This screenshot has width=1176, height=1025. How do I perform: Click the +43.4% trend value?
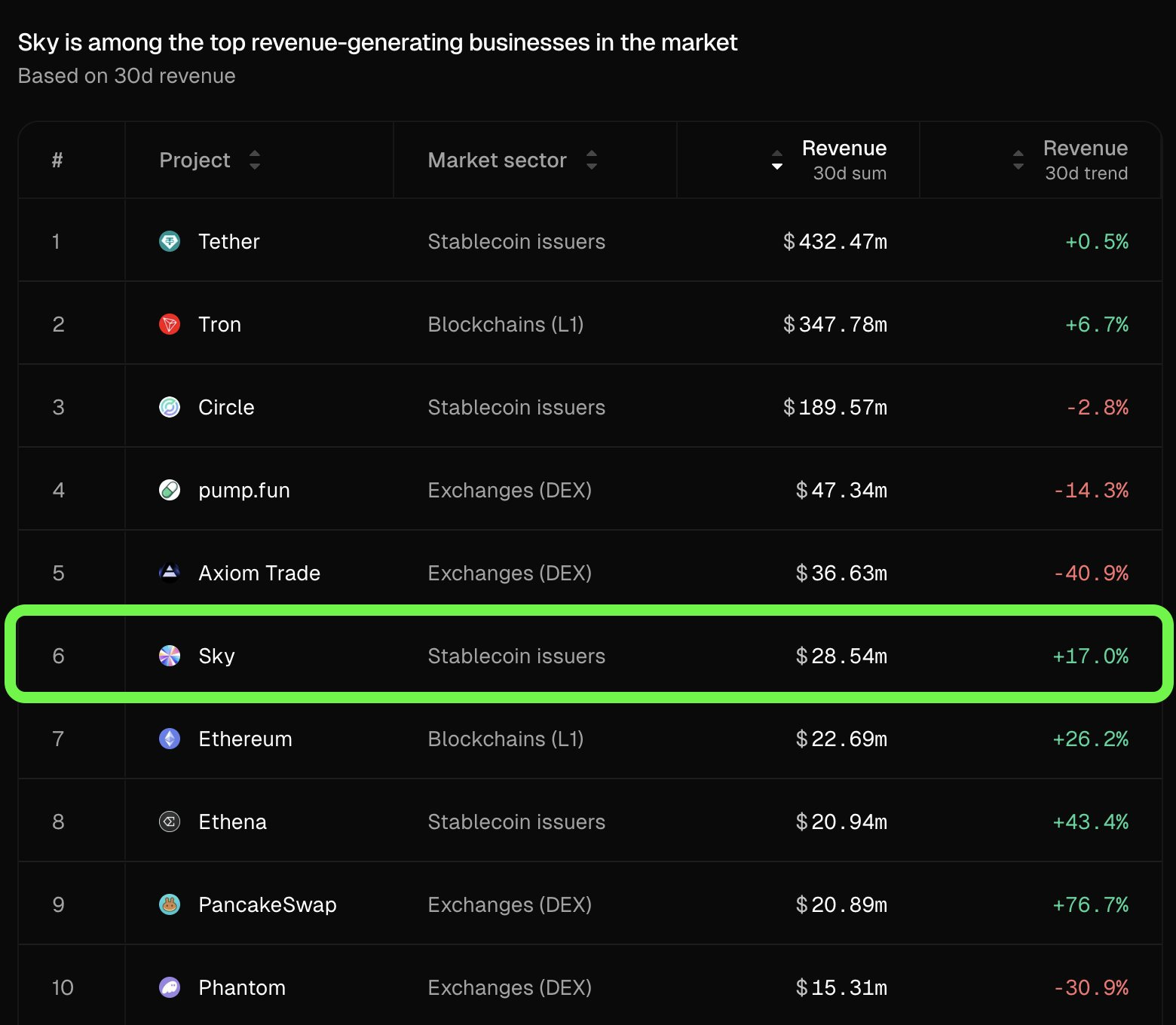[1091, 822]
